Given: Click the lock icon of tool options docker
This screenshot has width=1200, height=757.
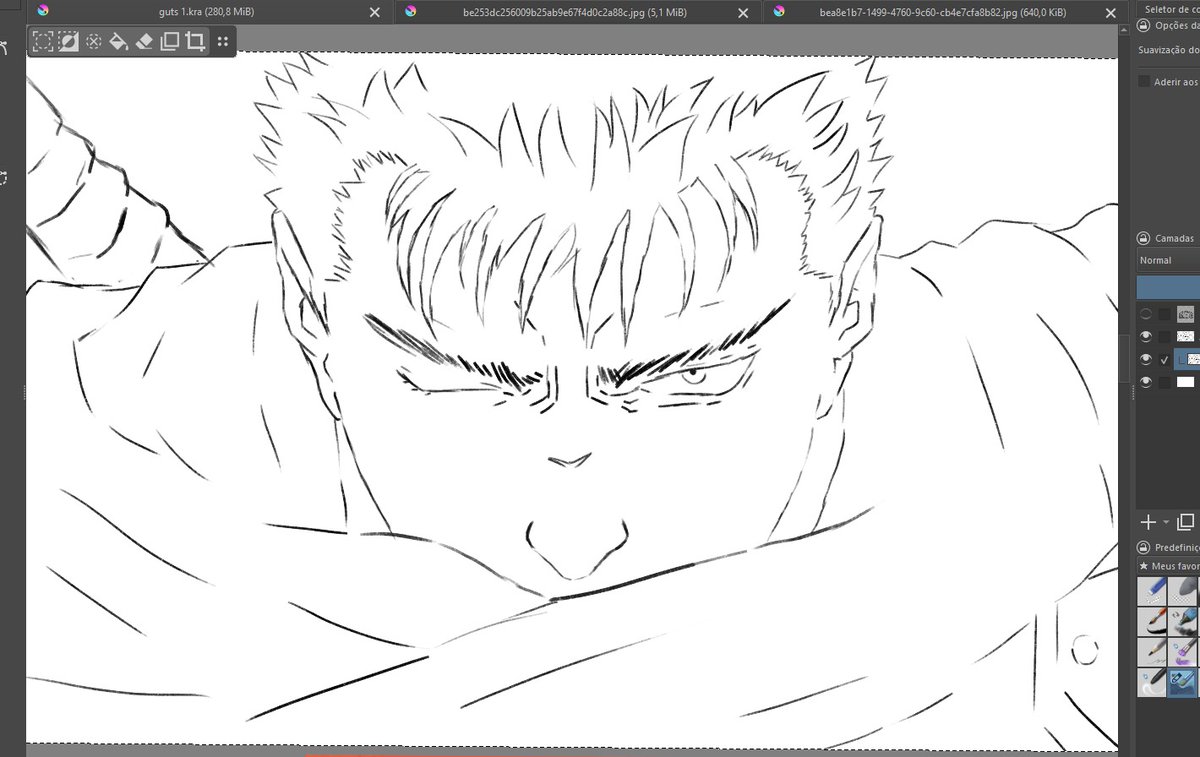Looking at the screenshot, I should click(1143, 26).
